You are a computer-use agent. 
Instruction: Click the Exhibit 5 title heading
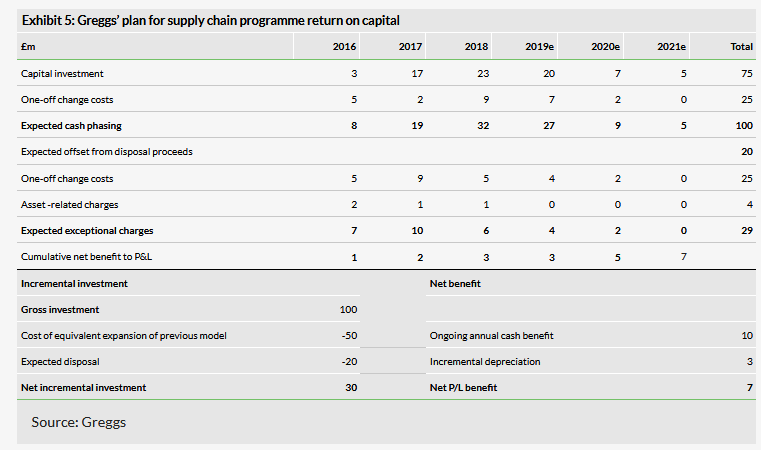coord(211,20)
